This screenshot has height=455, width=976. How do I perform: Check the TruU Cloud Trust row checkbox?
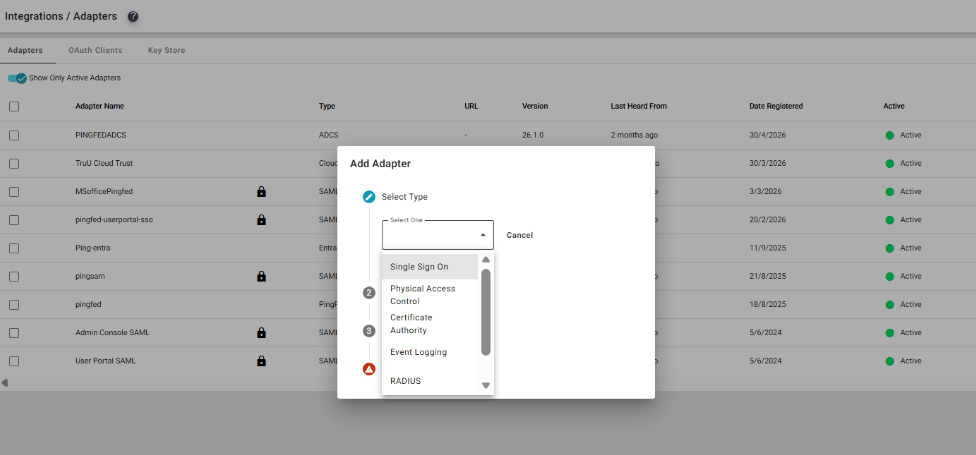(14, 164)
